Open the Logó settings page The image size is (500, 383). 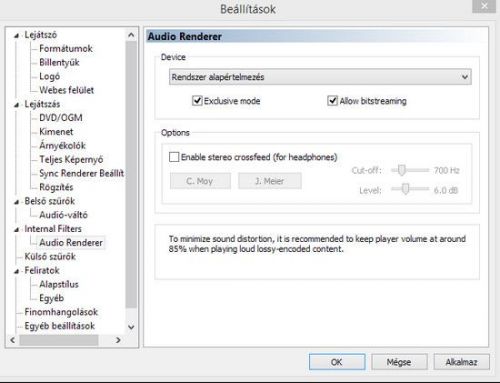pyautogui.click(x=49, y=76)
